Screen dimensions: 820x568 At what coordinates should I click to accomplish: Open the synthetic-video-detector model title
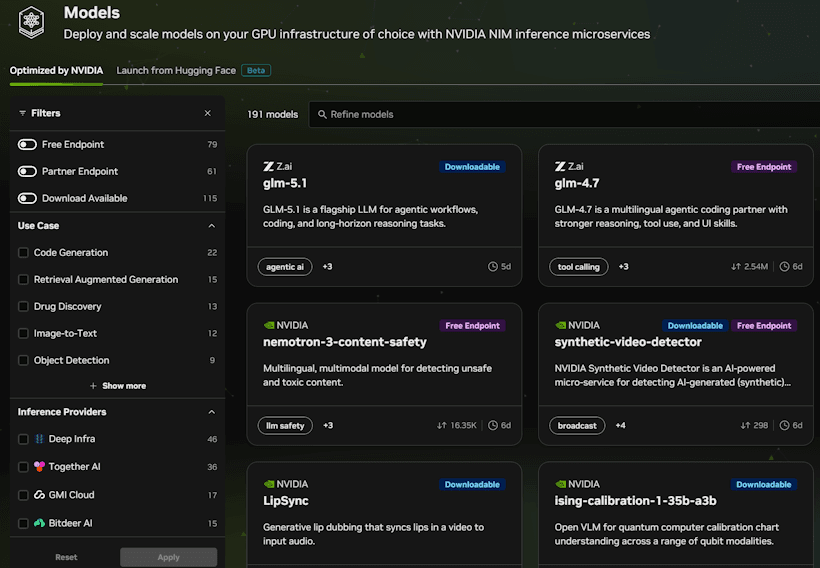628,342
